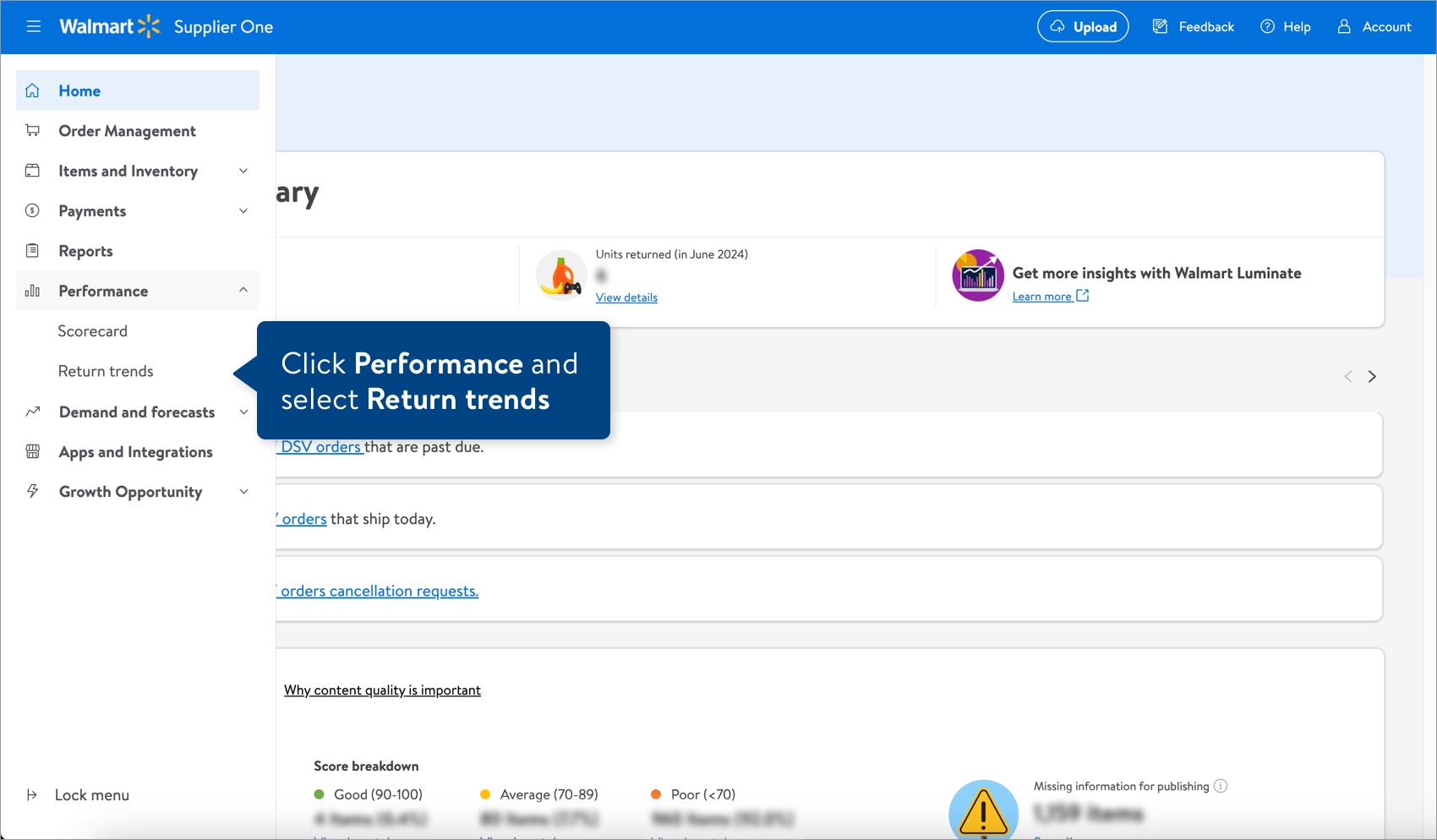1437x840 pixels.
Task: Select the Demand and forecasts trend icon
Action: point(32,412)
